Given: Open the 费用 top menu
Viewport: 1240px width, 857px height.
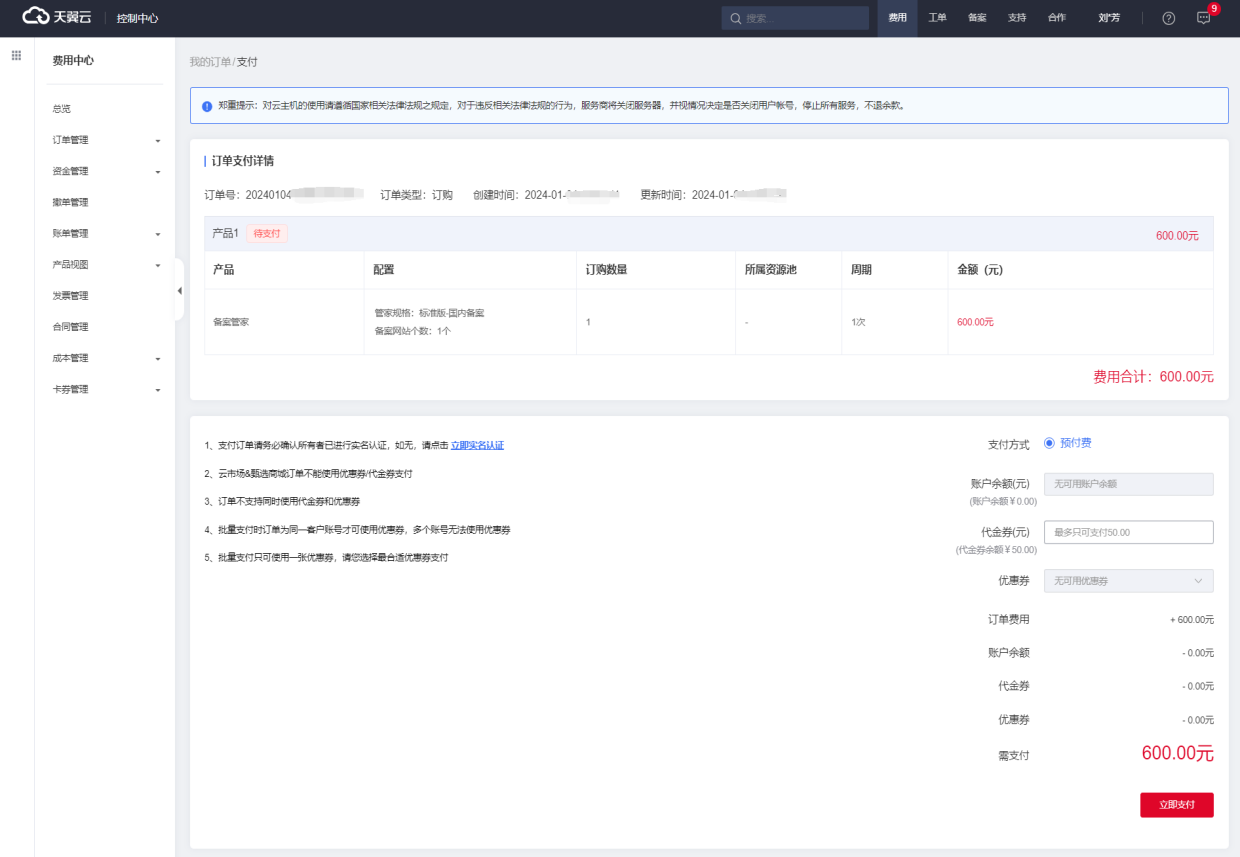Looking at the screenshot, I should point(897,18).
